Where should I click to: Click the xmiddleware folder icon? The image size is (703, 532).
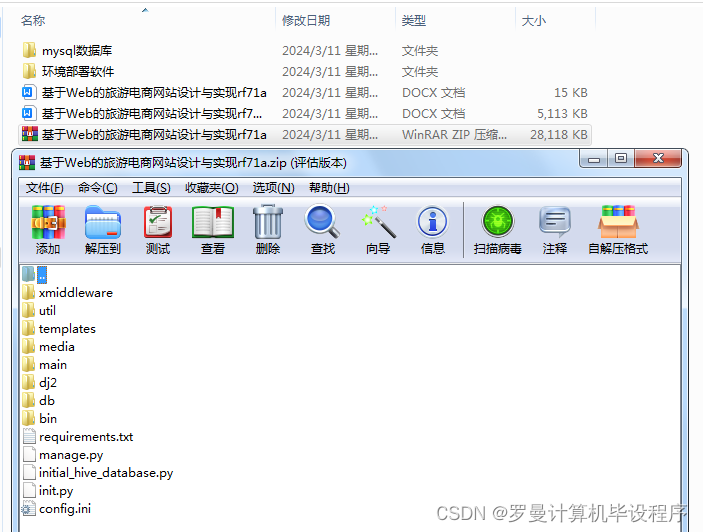click(28, 292)
